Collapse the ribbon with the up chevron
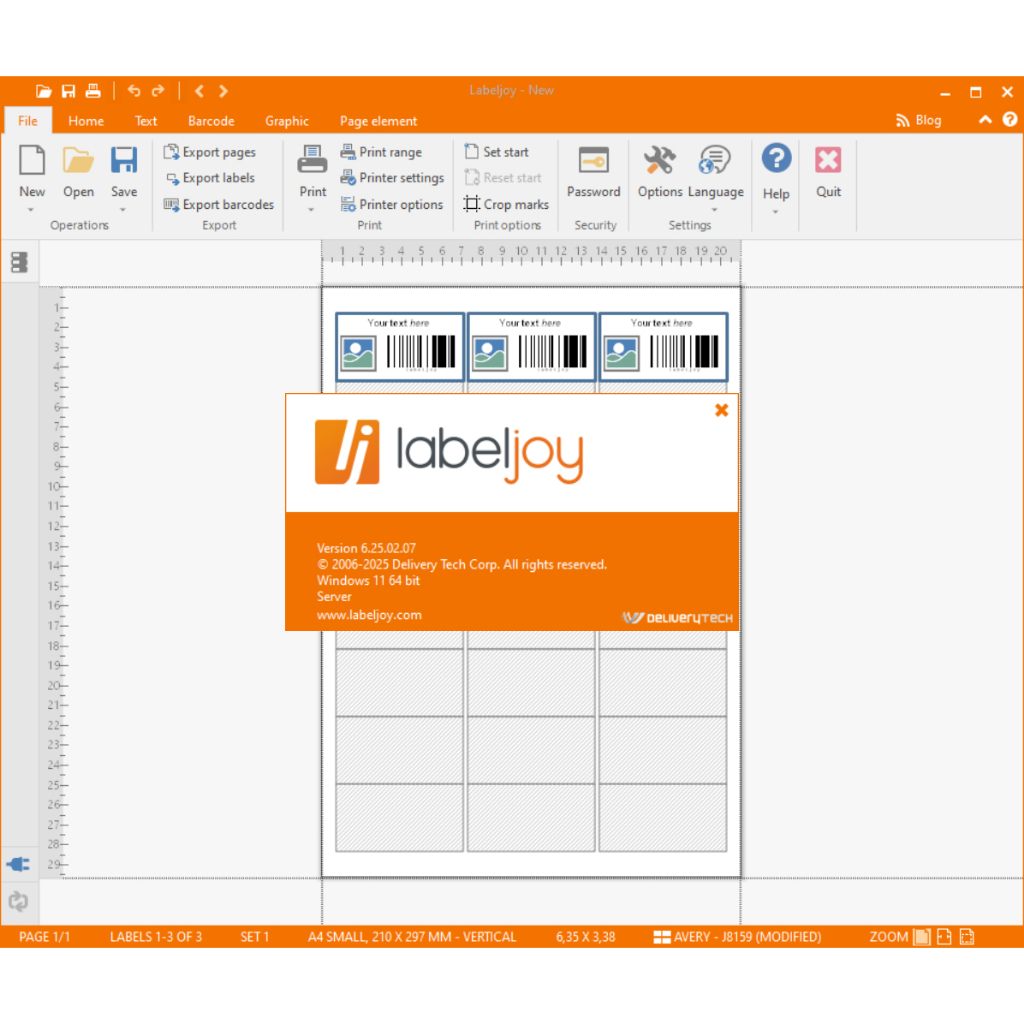This screenshot has width=1024, height=1024. pos(985,120)
